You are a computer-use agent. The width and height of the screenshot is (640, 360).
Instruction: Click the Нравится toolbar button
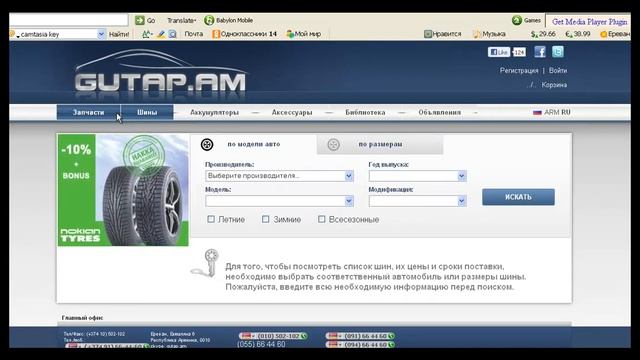point(442,34)
